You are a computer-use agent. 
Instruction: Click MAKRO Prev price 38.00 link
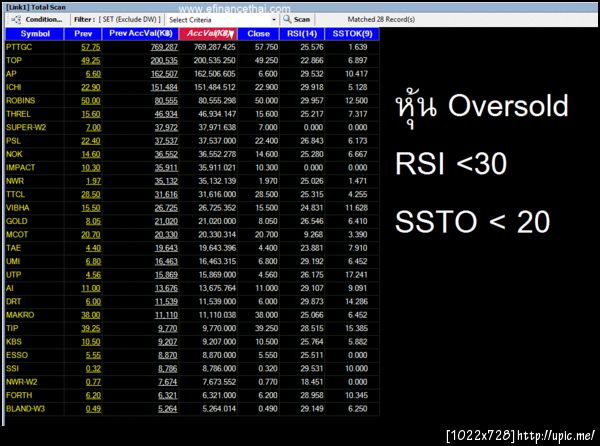pyautogui.click(x=91, y=315)
